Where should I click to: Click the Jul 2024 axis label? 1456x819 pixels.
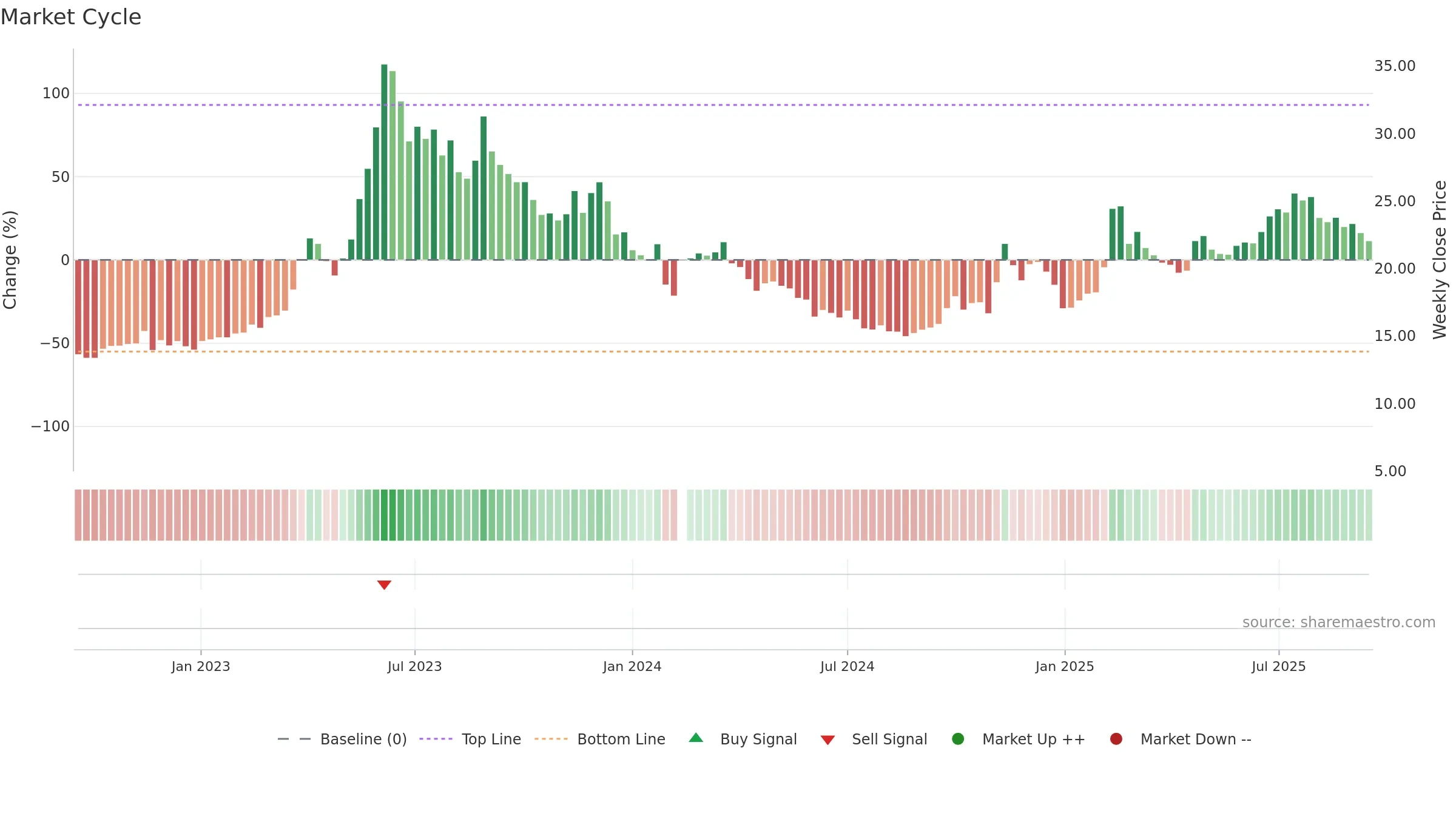point(848,667)
